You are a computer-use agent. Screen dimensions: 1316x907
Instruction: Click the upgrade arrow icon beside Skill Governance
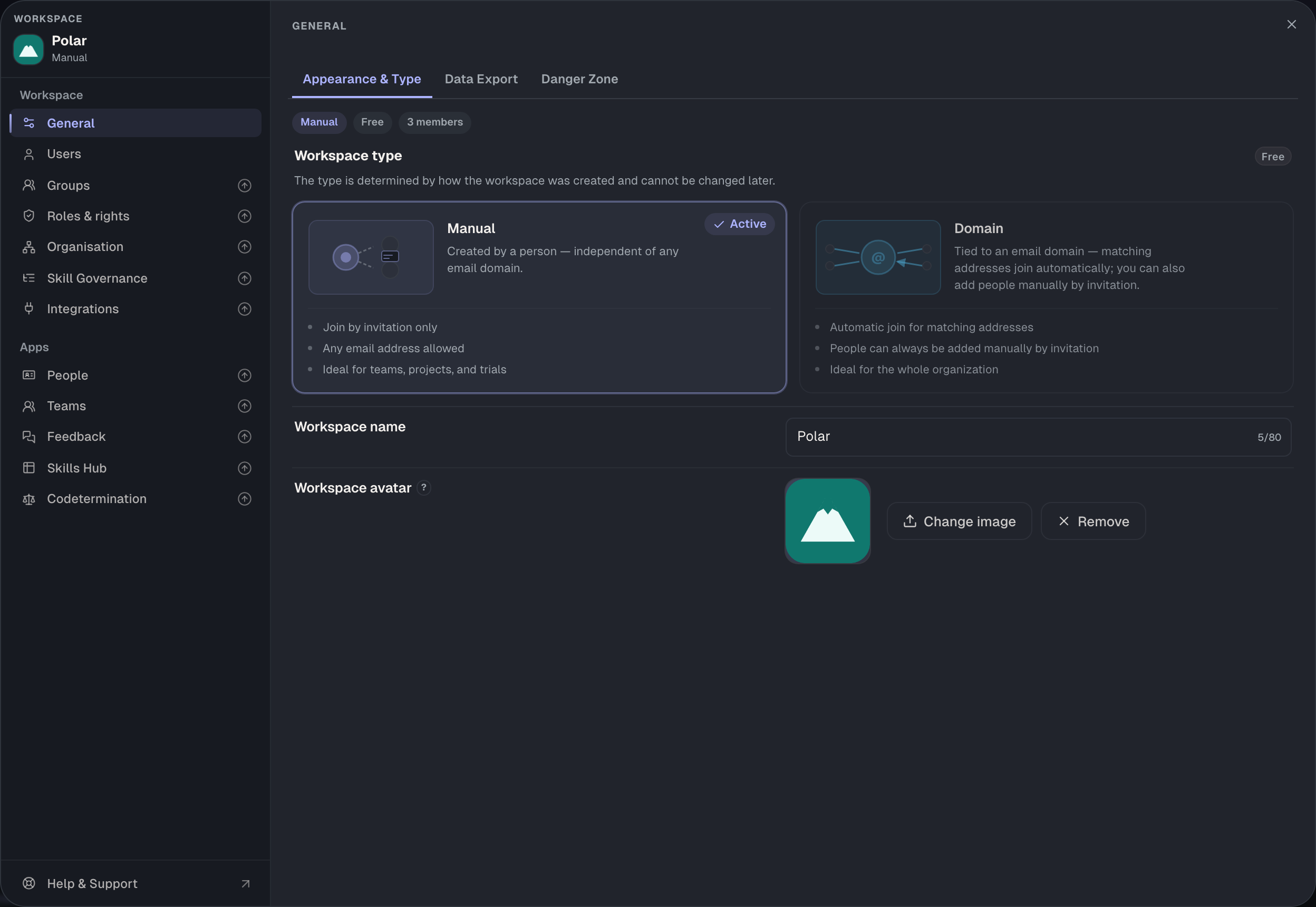(244, 278)
